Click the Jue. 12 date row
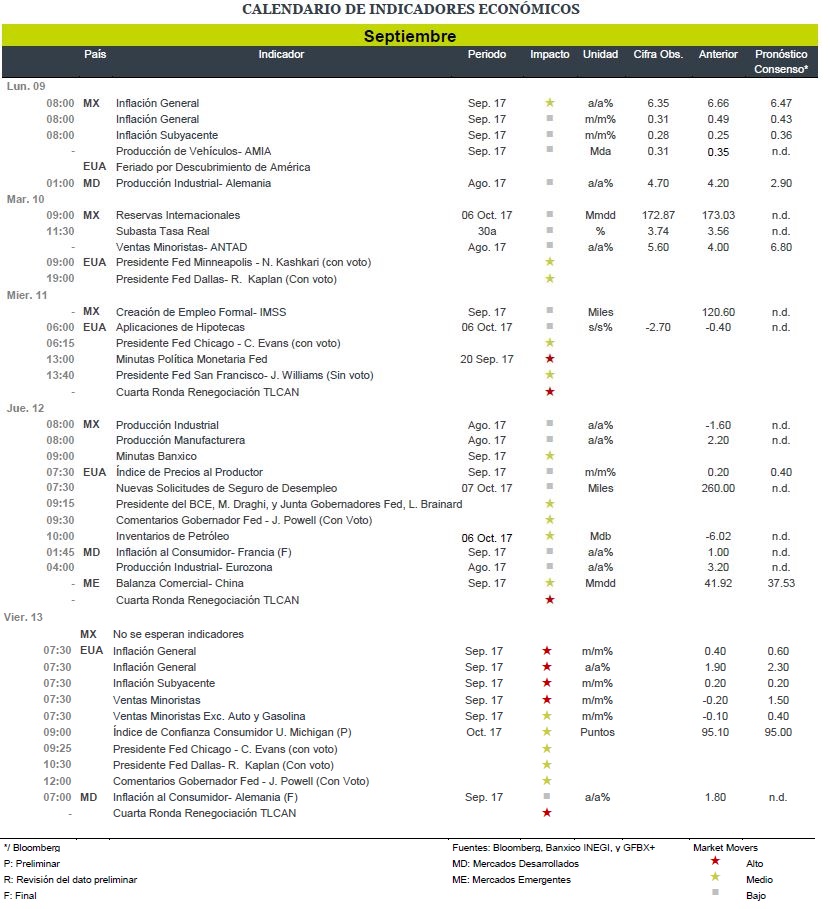 pyautogui.click(x=26, y=408)
